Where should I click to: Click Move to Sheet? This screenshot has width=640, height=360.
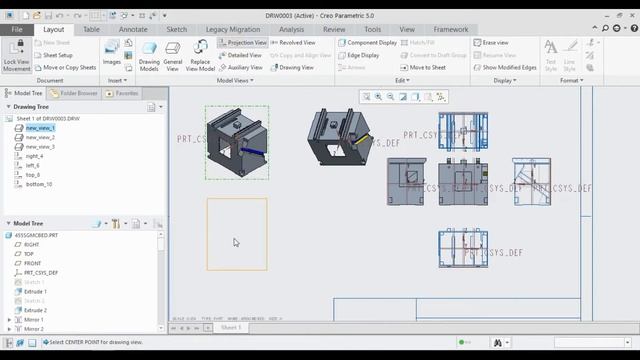(x=423, y=67)
